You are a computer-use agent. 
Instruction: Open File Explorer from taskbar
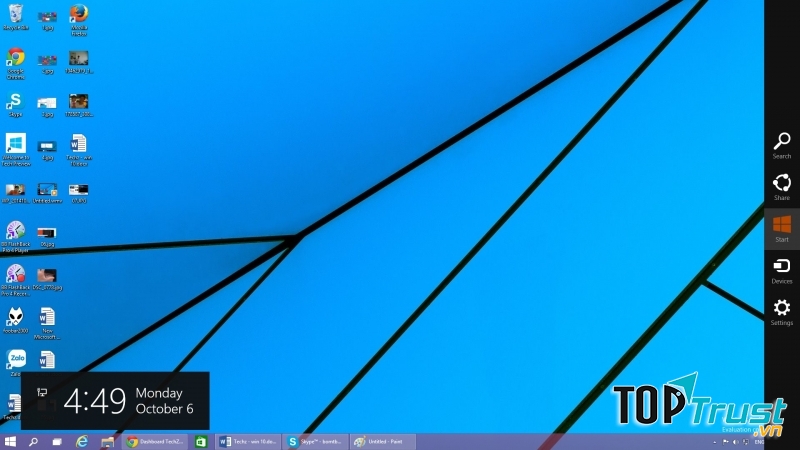[x=107, y=441]
